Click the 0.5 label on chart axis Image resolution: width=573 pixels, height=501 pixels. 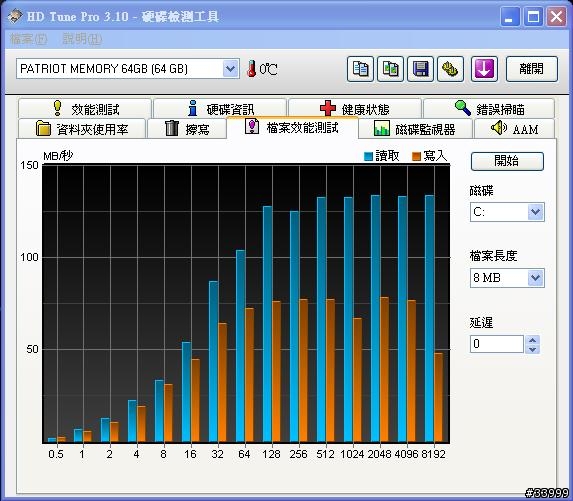point(56,454)
